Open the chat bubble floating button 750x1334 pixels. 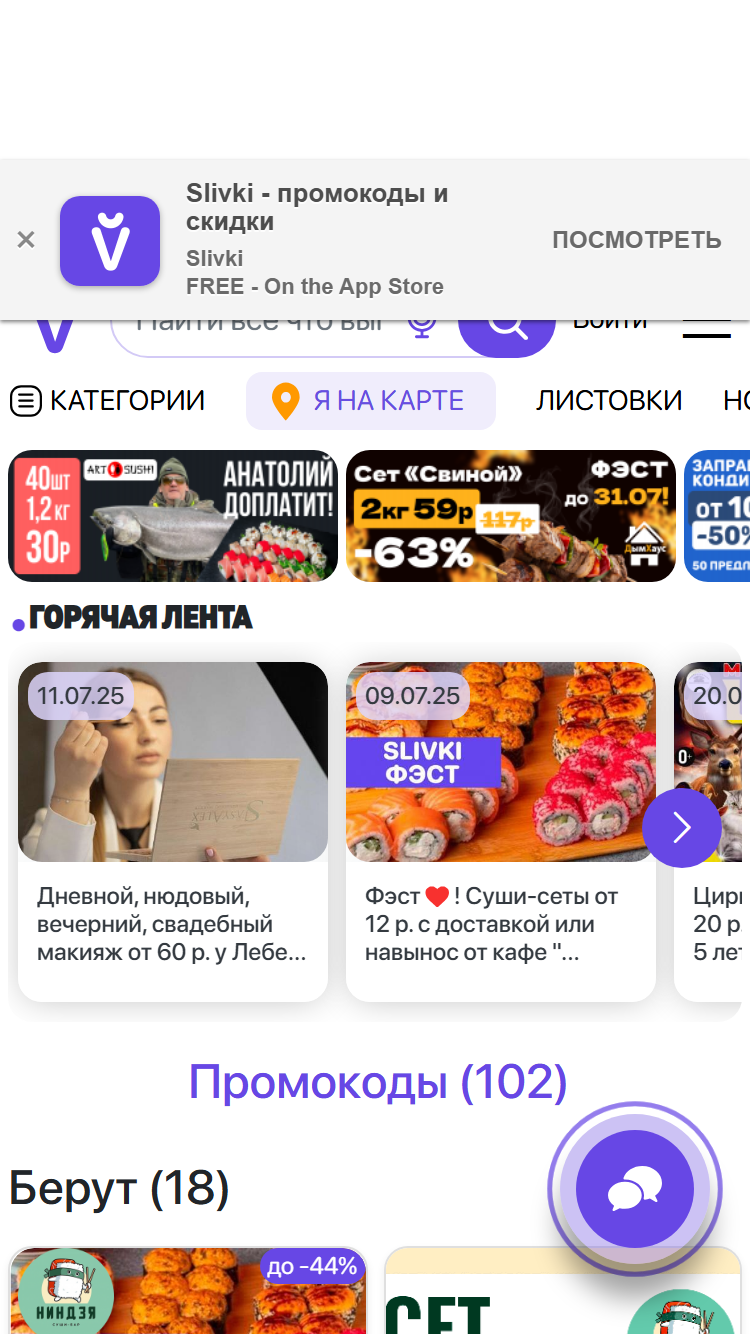click(x=635, y=1190)
